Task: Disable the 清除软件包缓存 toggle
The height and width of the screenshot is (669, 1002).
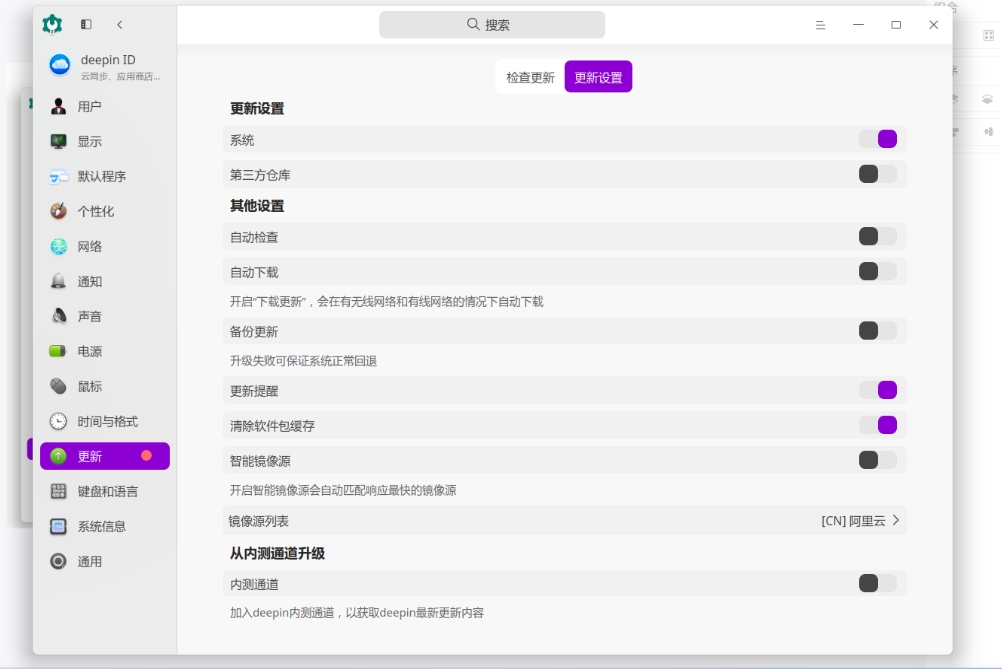Action: coord(878,425)
